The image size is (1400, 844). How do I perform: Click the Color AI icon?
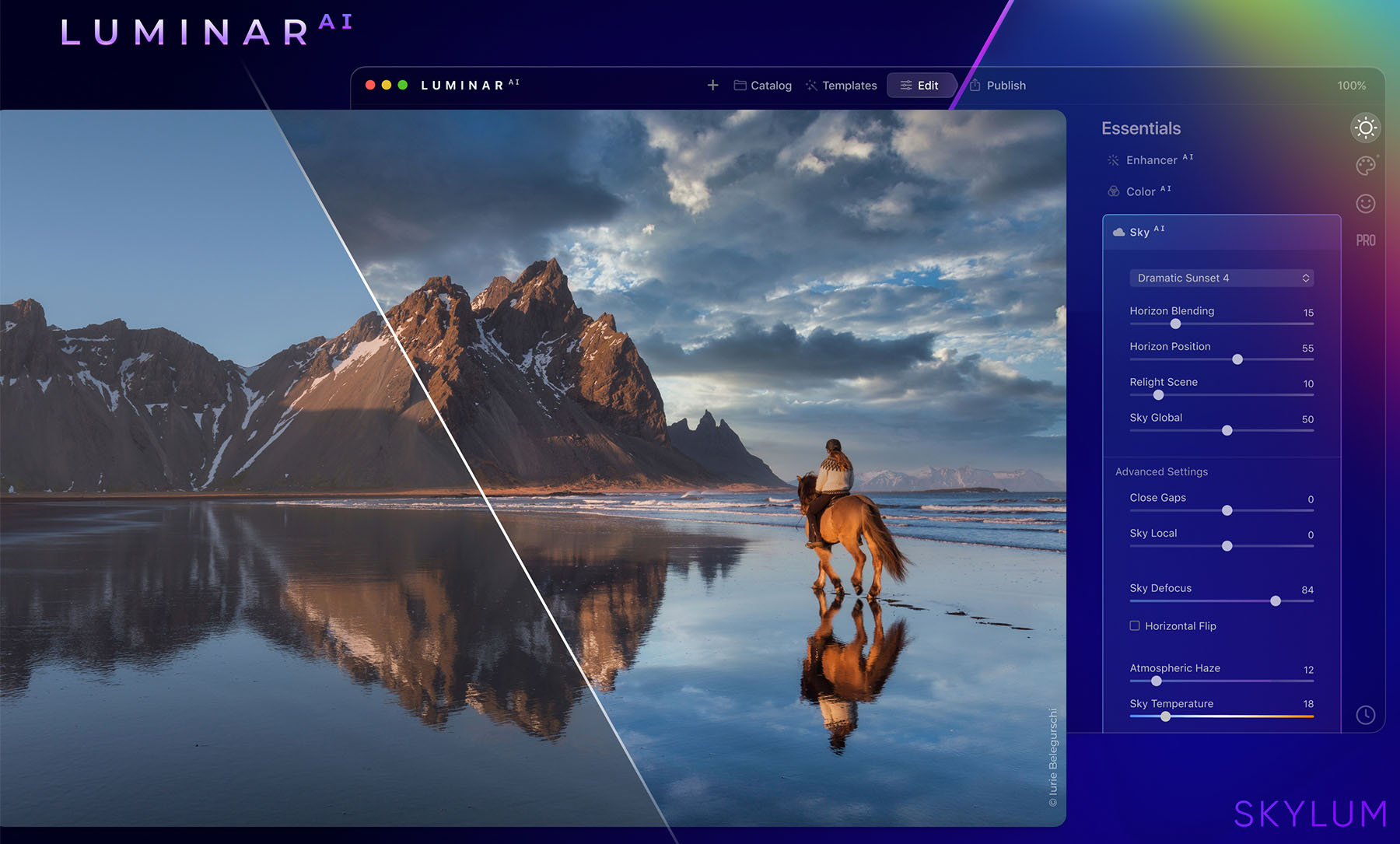1114,191
